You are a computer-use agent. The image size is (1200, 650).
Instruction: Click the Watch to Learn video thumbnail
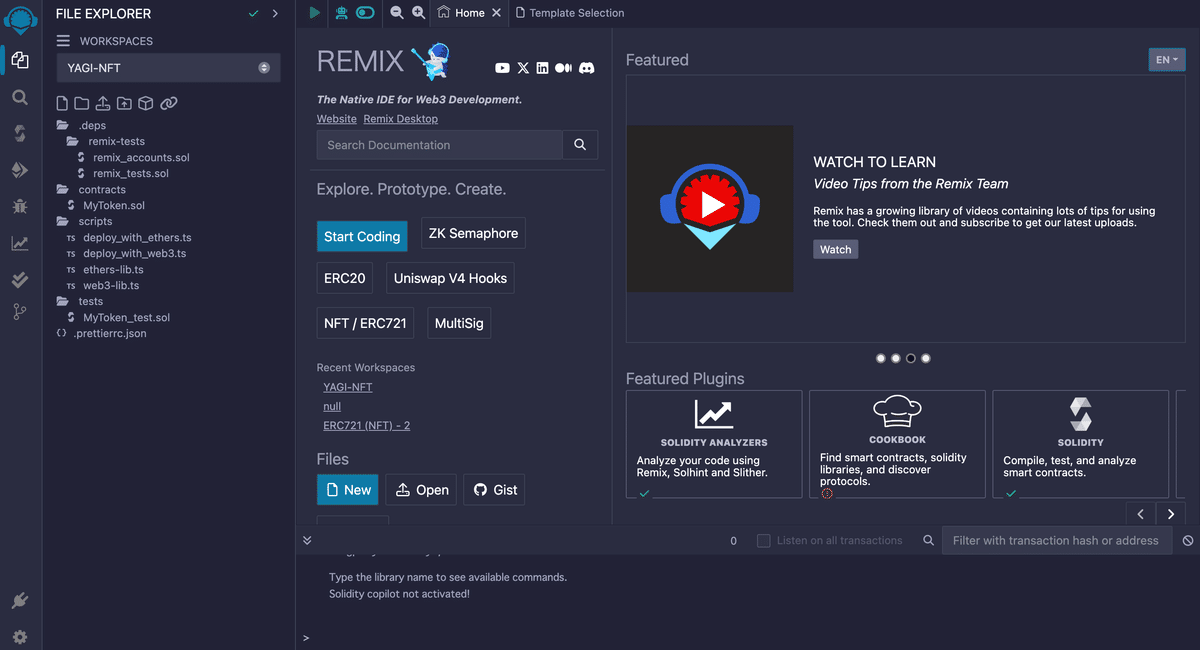[x=710, y=208]
